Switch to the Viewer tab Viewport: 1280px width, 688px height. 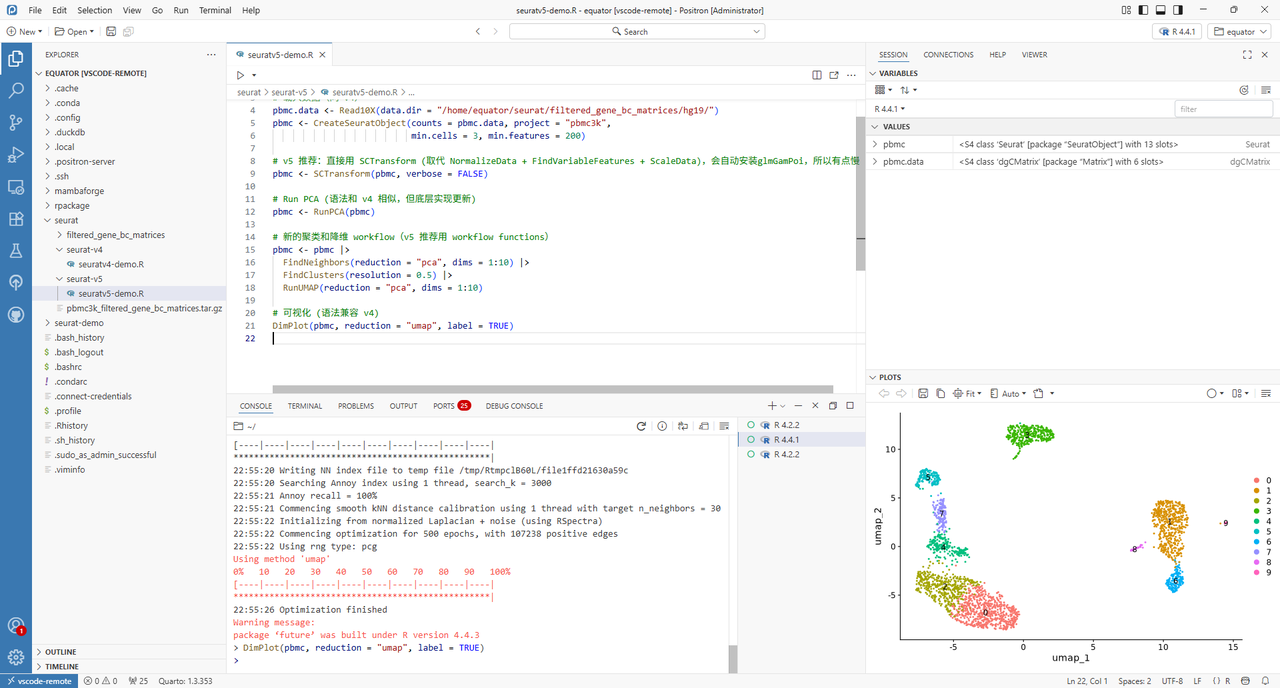coord(1034,55)
